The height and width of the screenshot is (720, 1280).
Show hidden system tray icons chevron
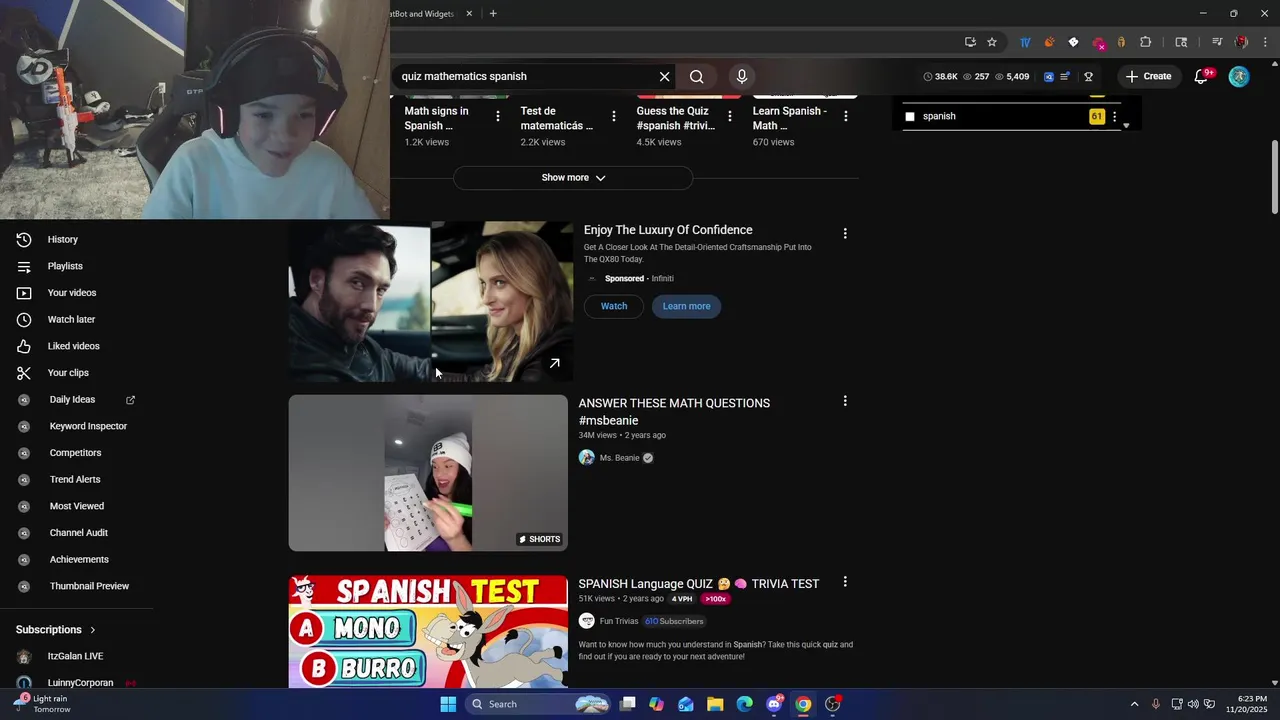point(1134,704)
